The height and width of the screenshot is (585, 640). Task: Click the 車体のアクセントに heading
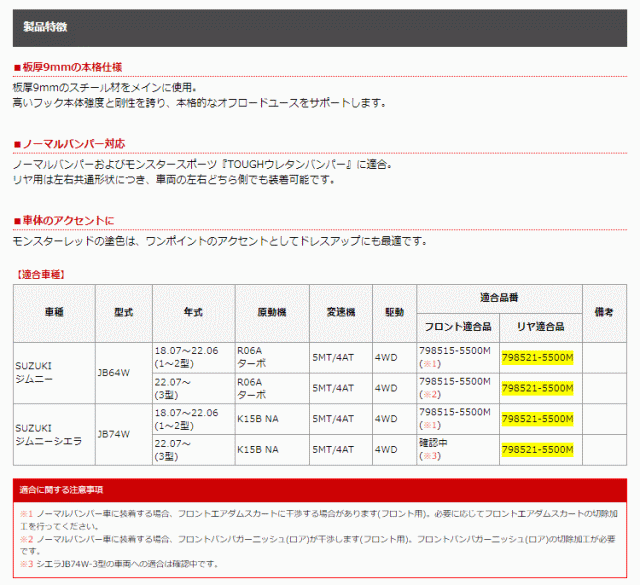coord(68,220)
